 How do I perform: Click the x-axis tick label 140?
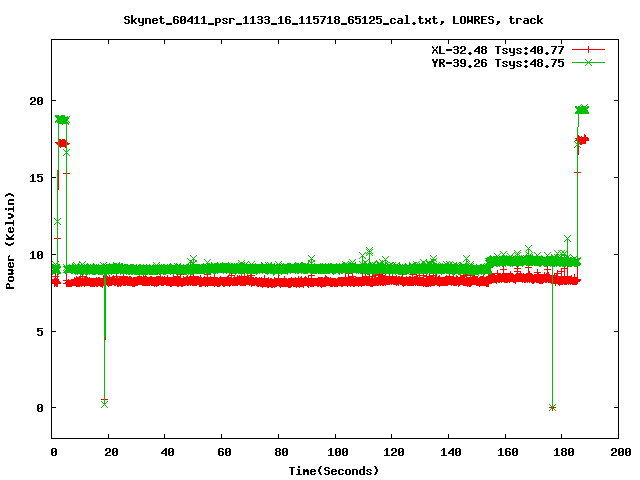tap(451, 452)
